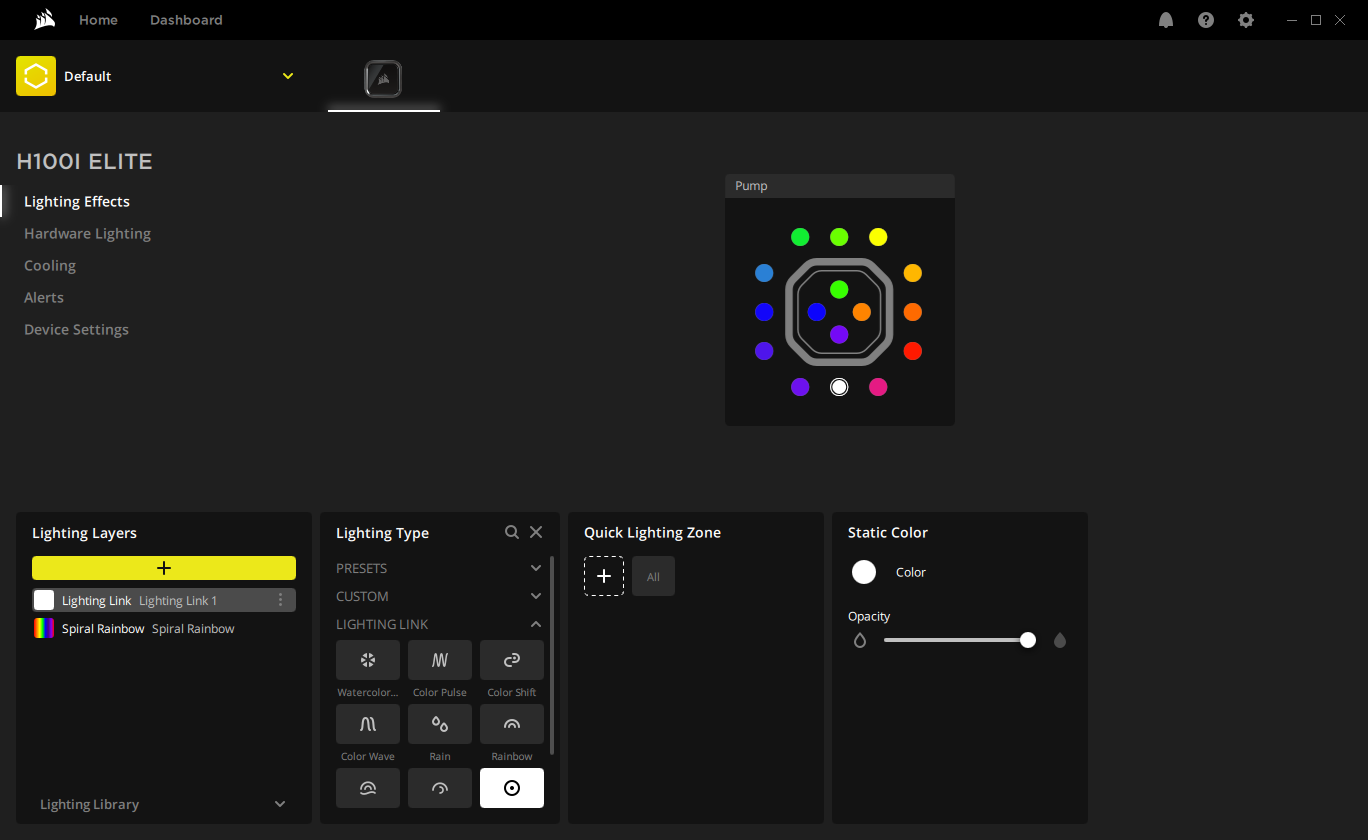The image size is (1368, 840).
Task: Open the help question mark icon
Action: tap(1206, 20)
